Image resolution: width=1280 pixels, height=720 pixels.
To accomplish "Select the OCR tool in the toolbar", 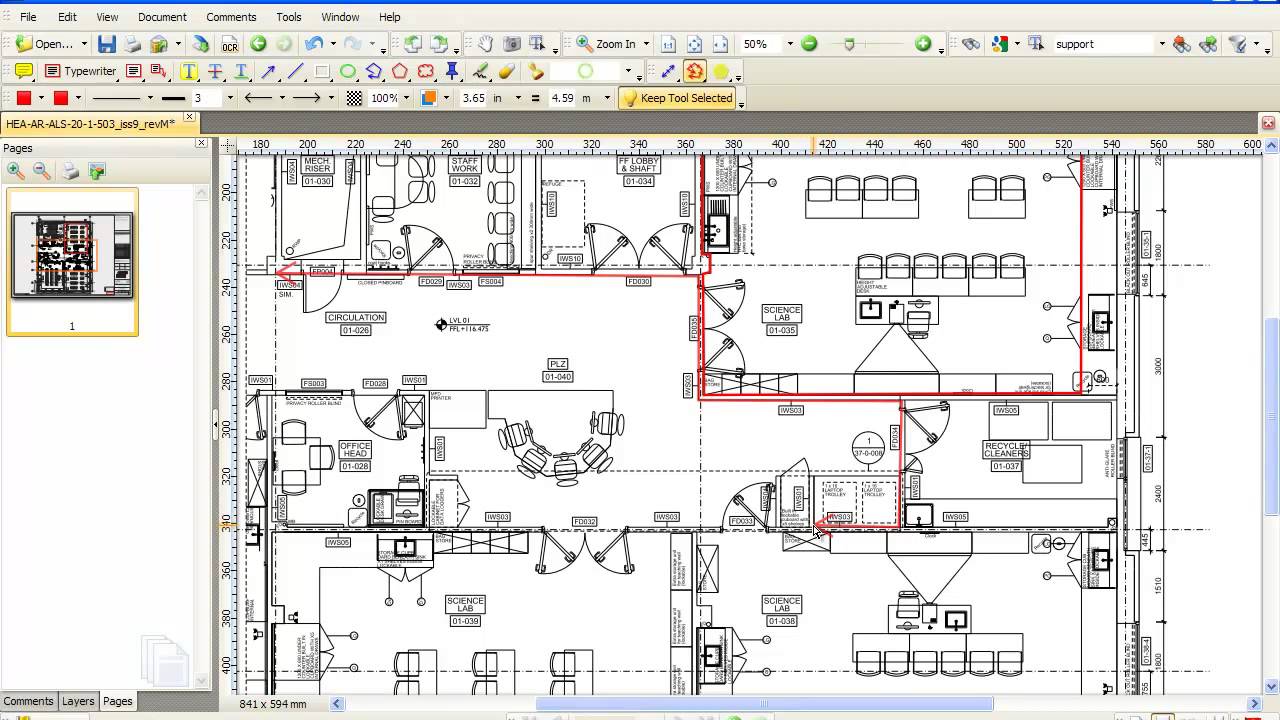I will coord(230,44).
